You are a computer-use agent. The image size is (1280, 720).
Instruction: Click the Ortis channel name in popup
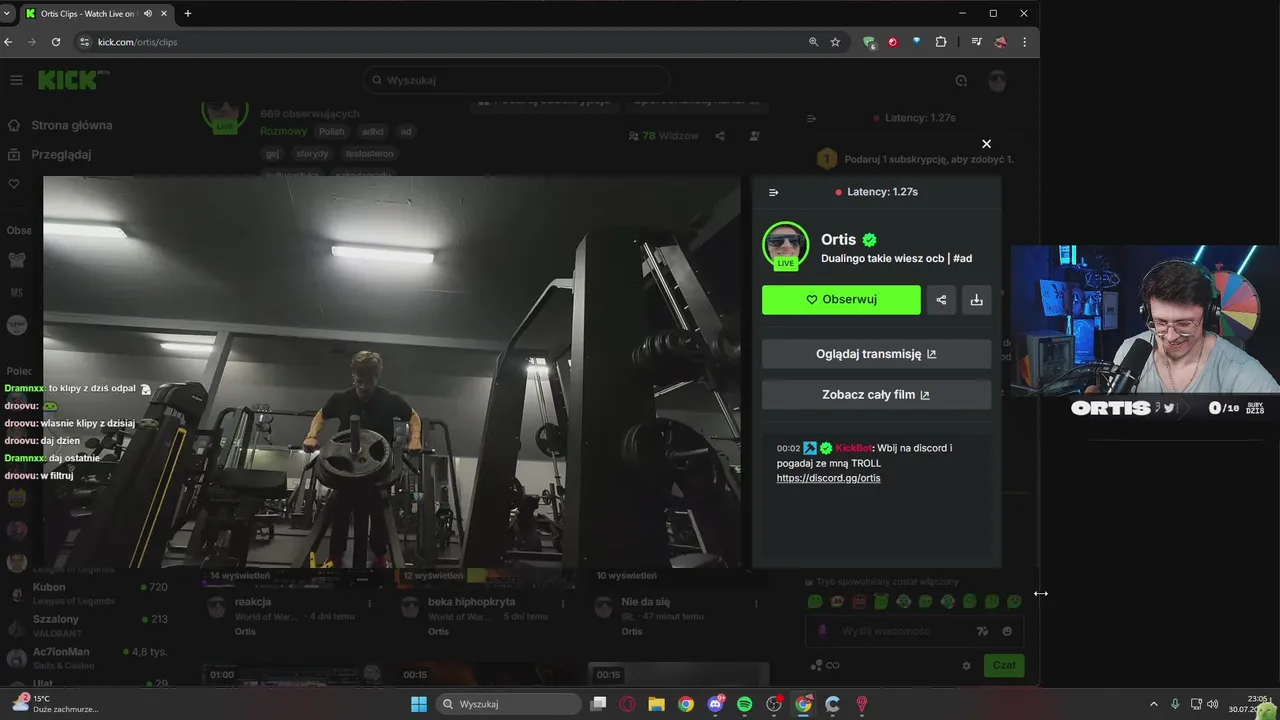click(x=838, y=239)
